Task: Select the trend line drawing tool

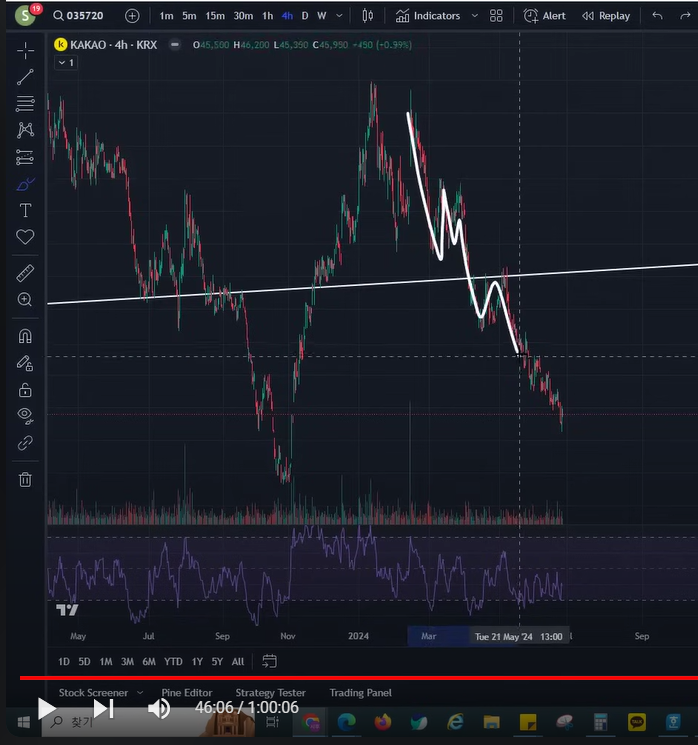Action: pyautogui.click(x=25, y=77)
